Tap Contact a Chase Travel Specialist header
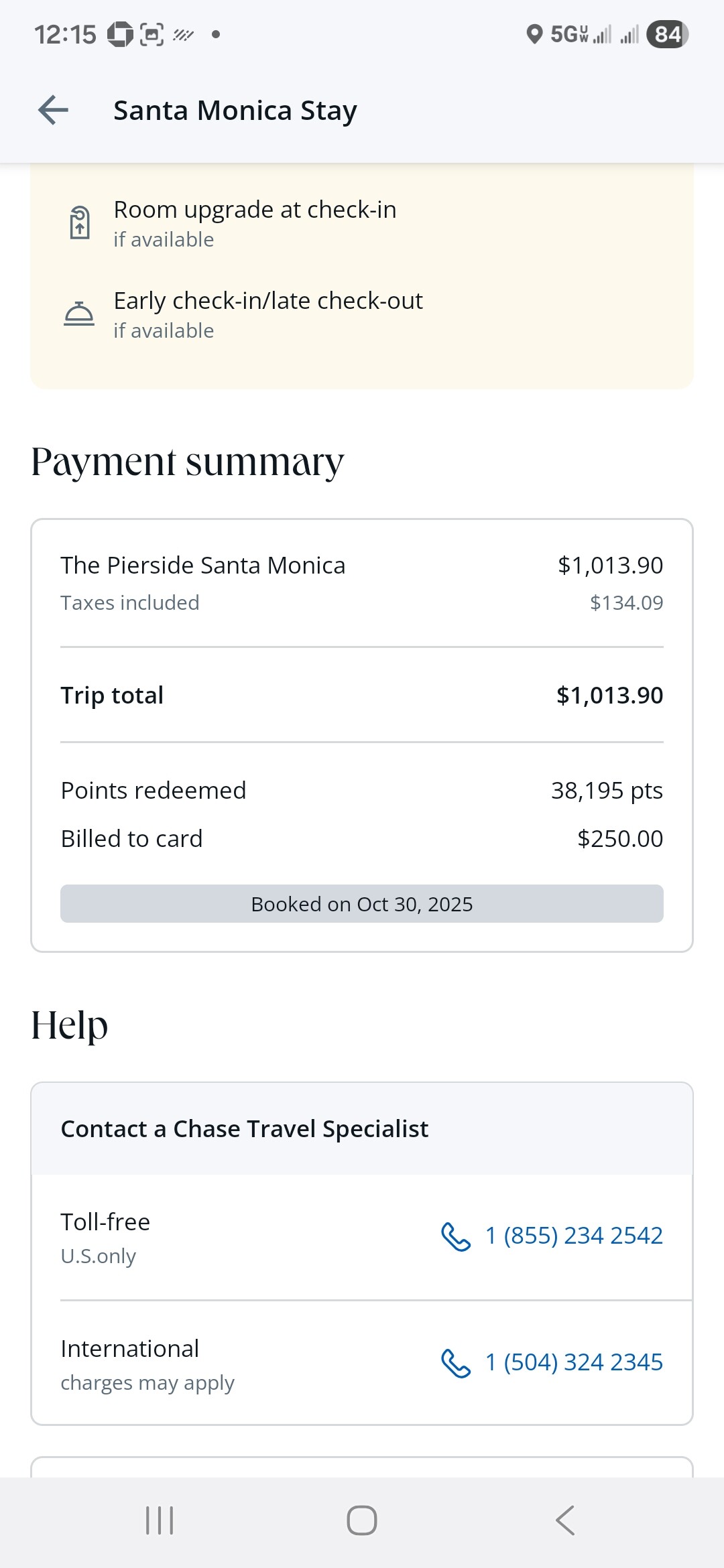The width and height of the screenshot is (724, 1568). (x=245, y=1129)
